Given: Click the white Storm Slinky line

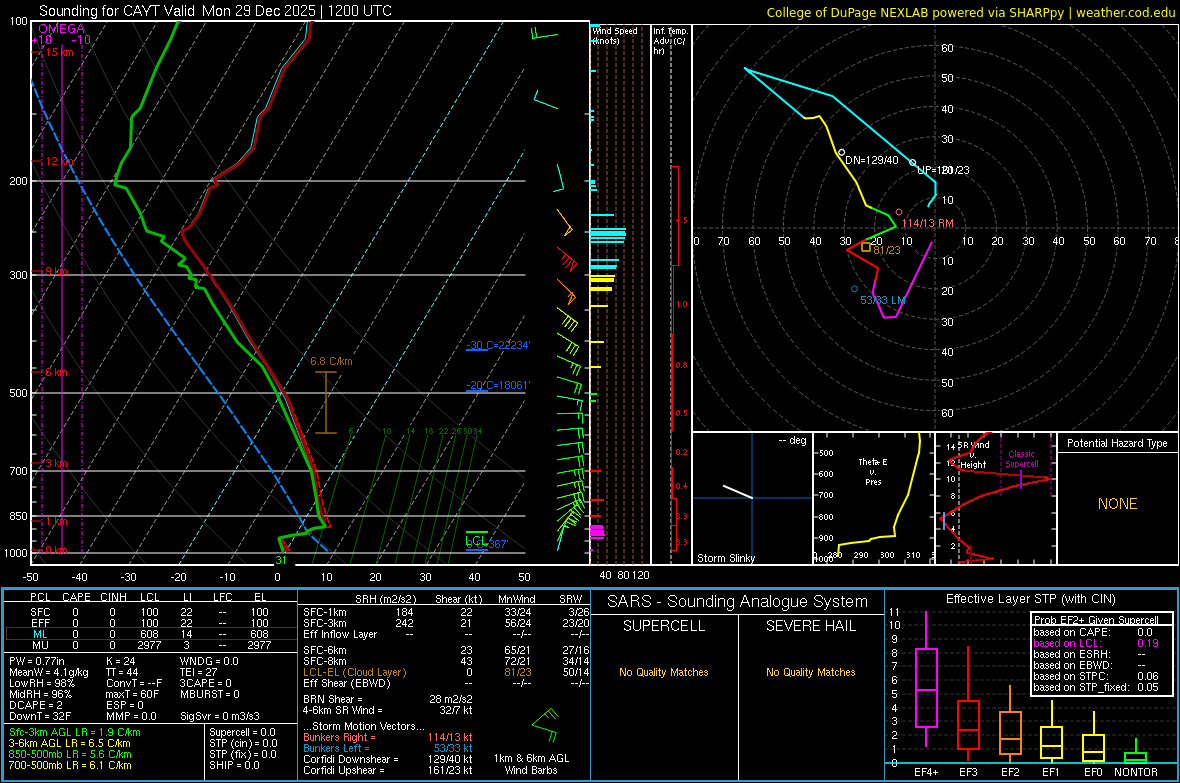Looking at the screenshot, I should click(738, 492).
